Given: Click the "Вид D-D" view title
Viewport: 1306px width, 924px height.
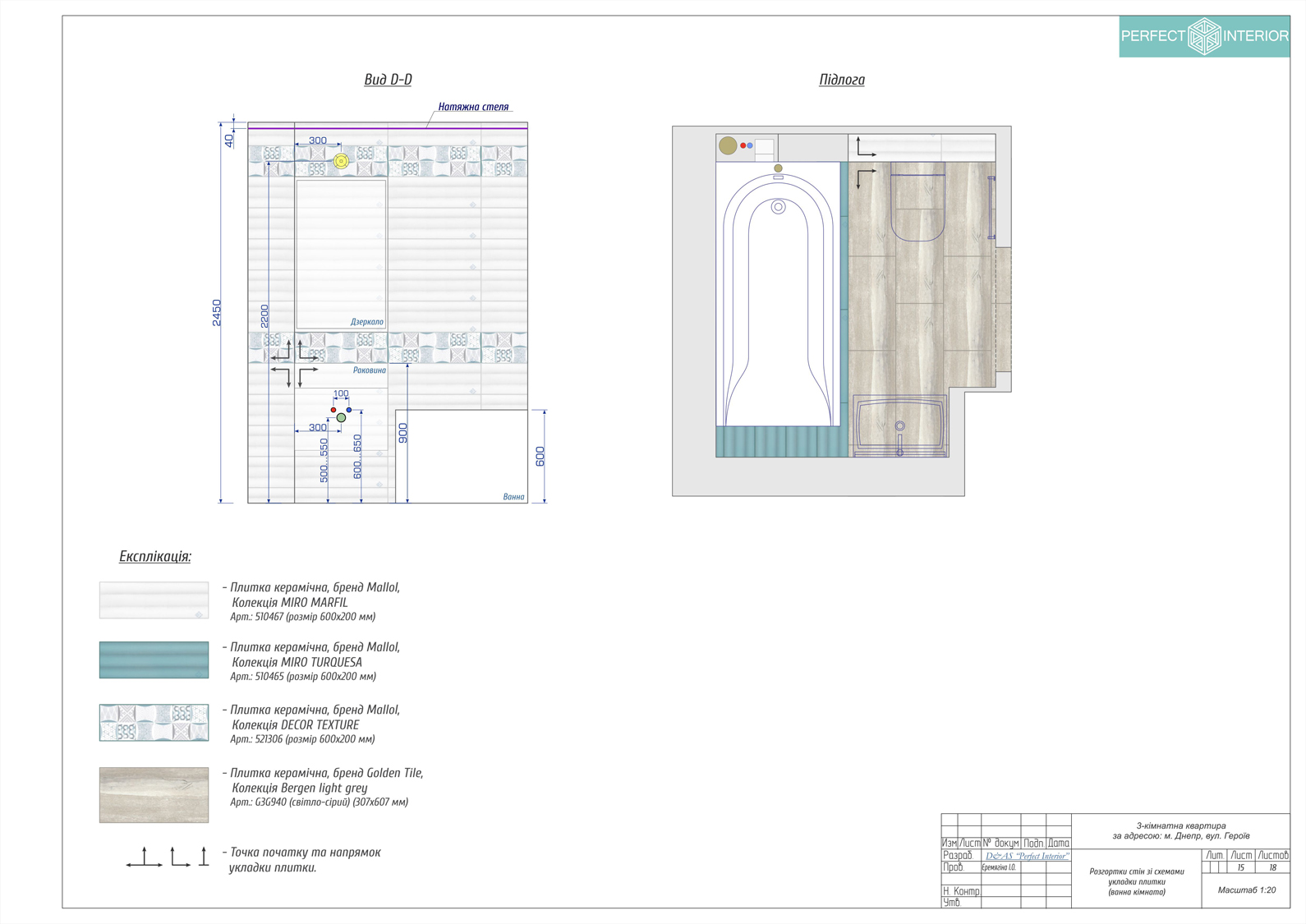Looking at the screenshot, I should coord(388,80).
